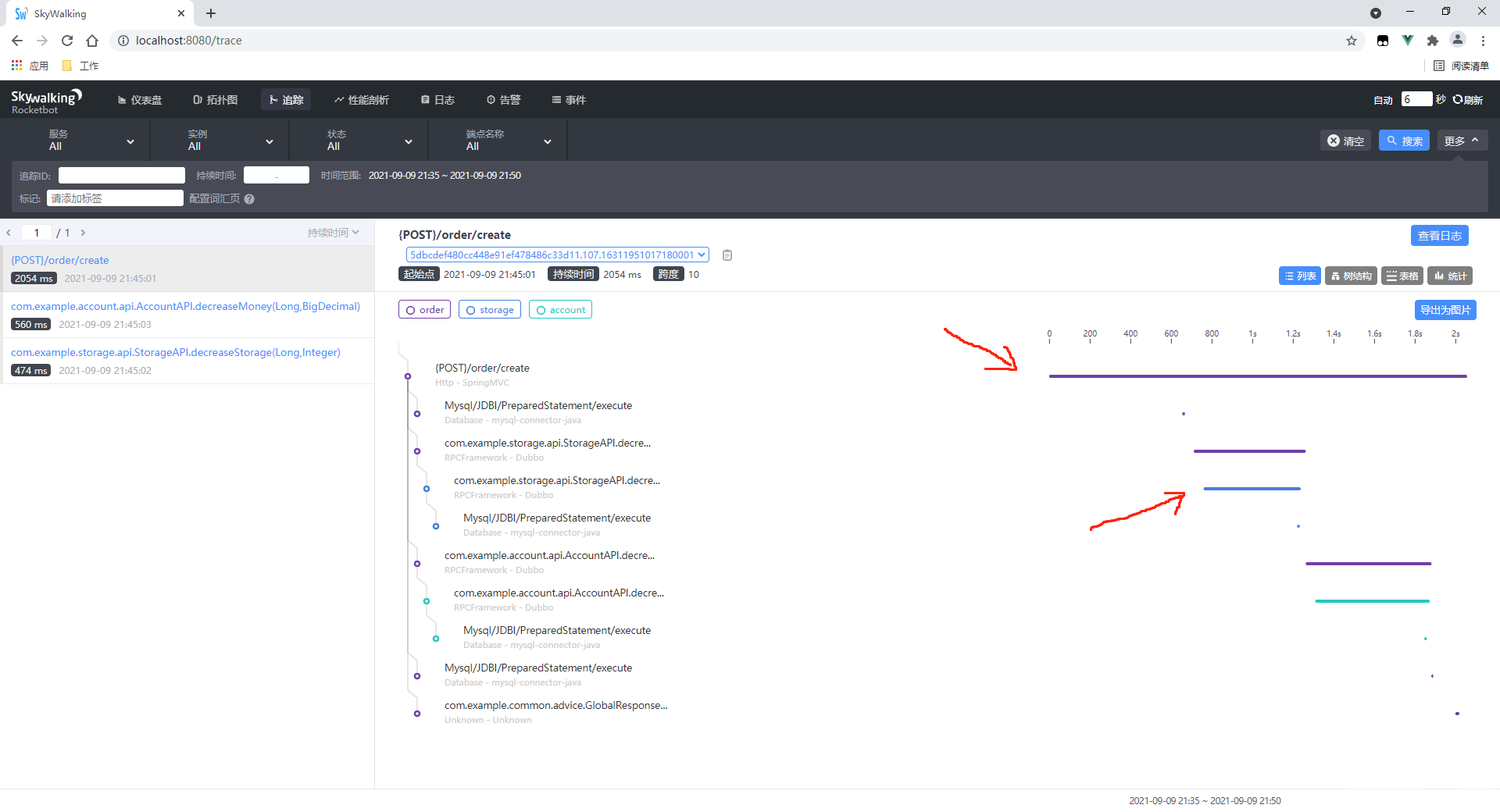Go to previous trace page arrow
The image size is (1500, 812).
(9, 233)
